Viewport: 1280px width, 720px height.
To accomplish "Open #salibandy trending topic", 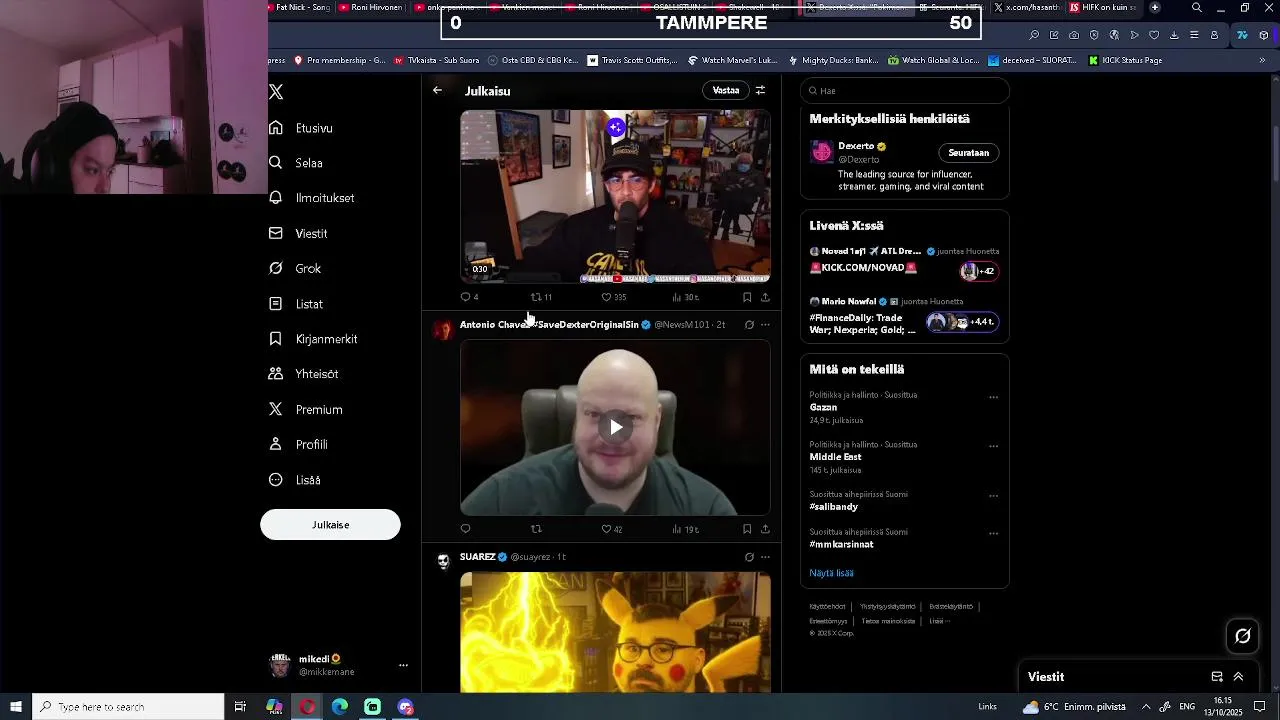I will [x=833, y=507].
